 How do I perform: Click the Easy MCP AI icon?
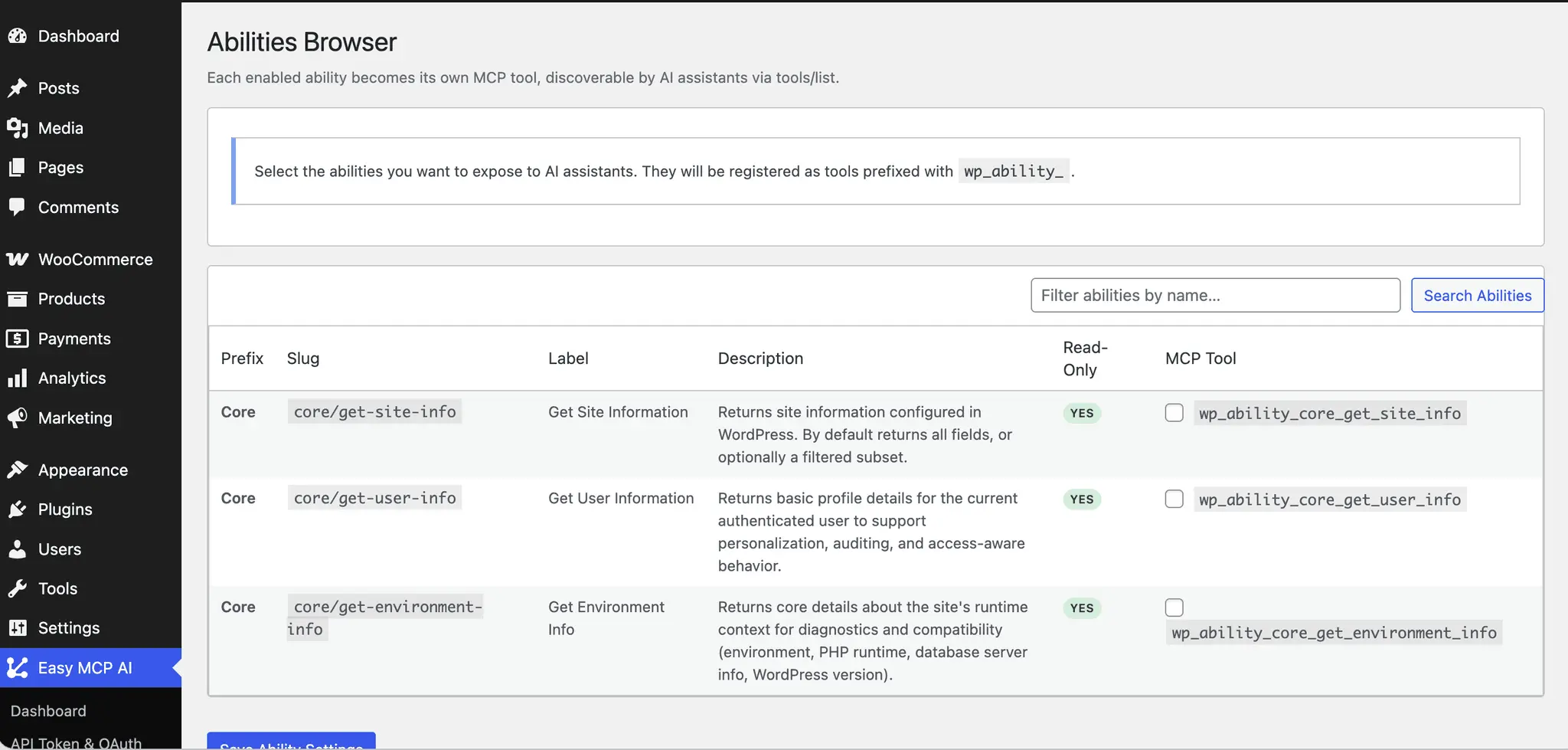[18, 668]
